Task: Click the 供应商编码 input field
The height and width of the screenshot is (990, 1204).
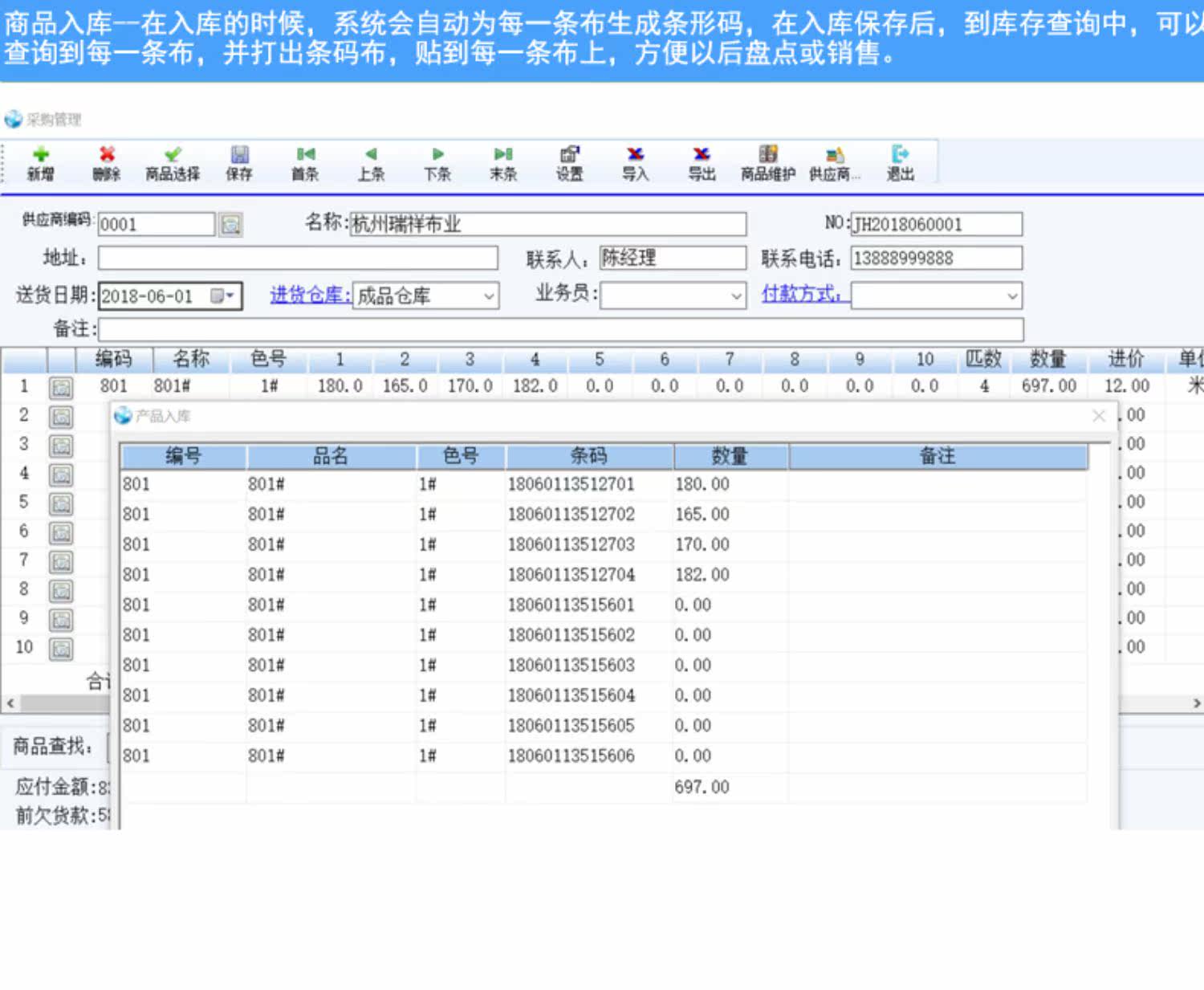Action: coord(157,224)
